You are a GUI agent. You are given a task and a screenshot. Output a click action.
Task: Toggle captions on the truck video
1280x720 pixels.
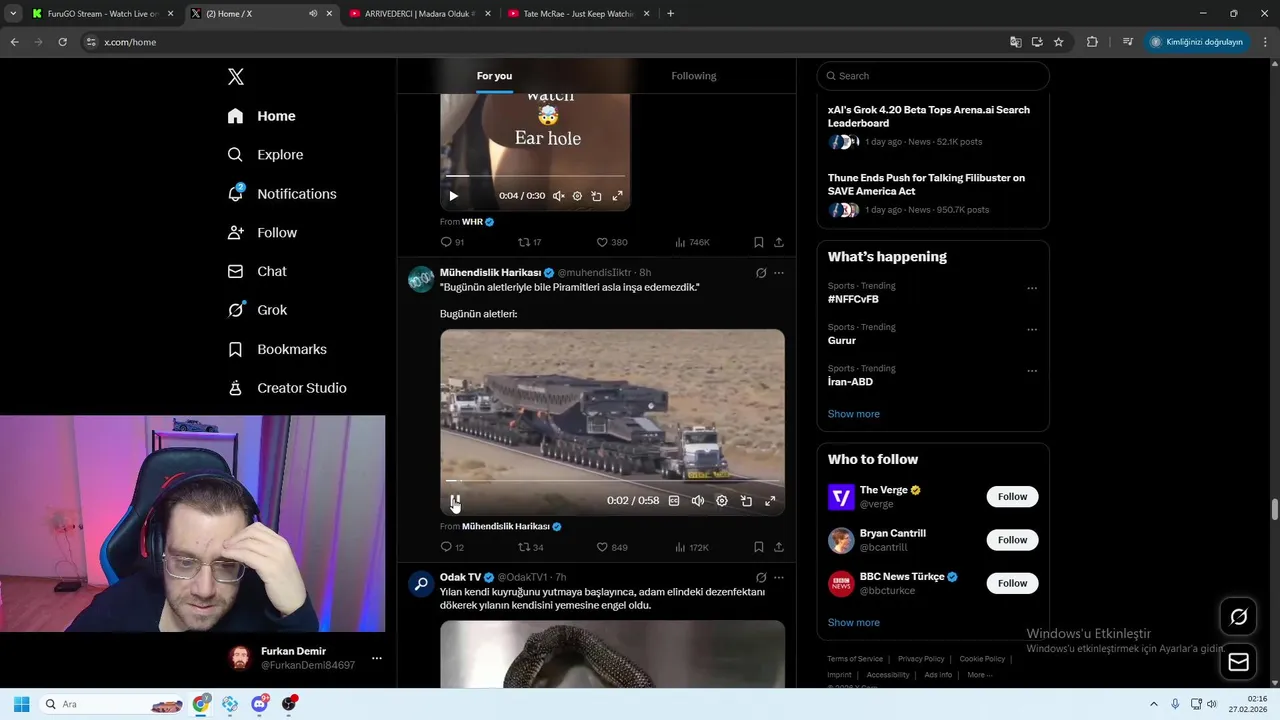tap(674, 501)
